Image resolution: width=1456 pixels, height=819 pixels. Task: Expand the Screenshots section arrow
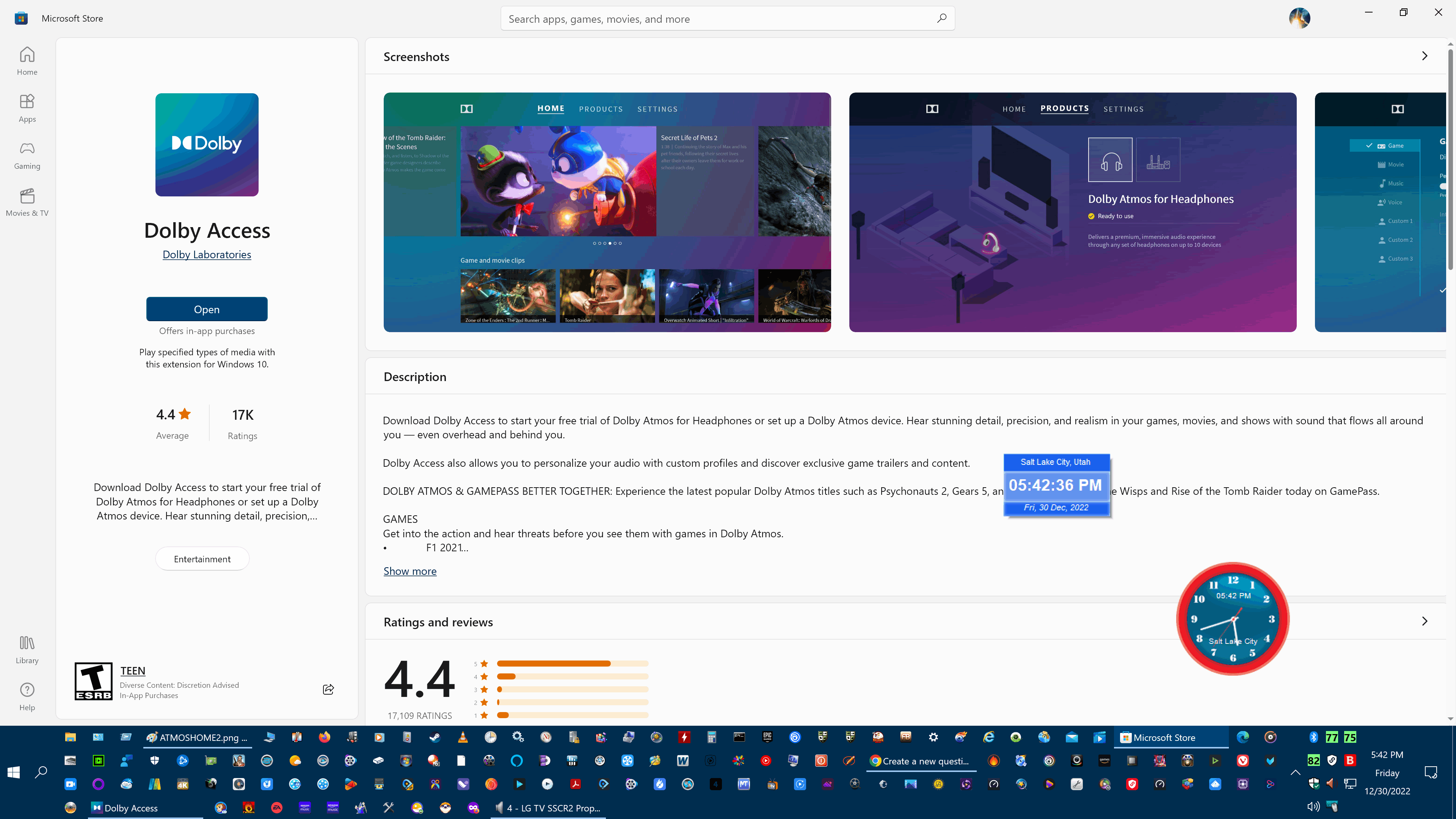point(1425,56)
